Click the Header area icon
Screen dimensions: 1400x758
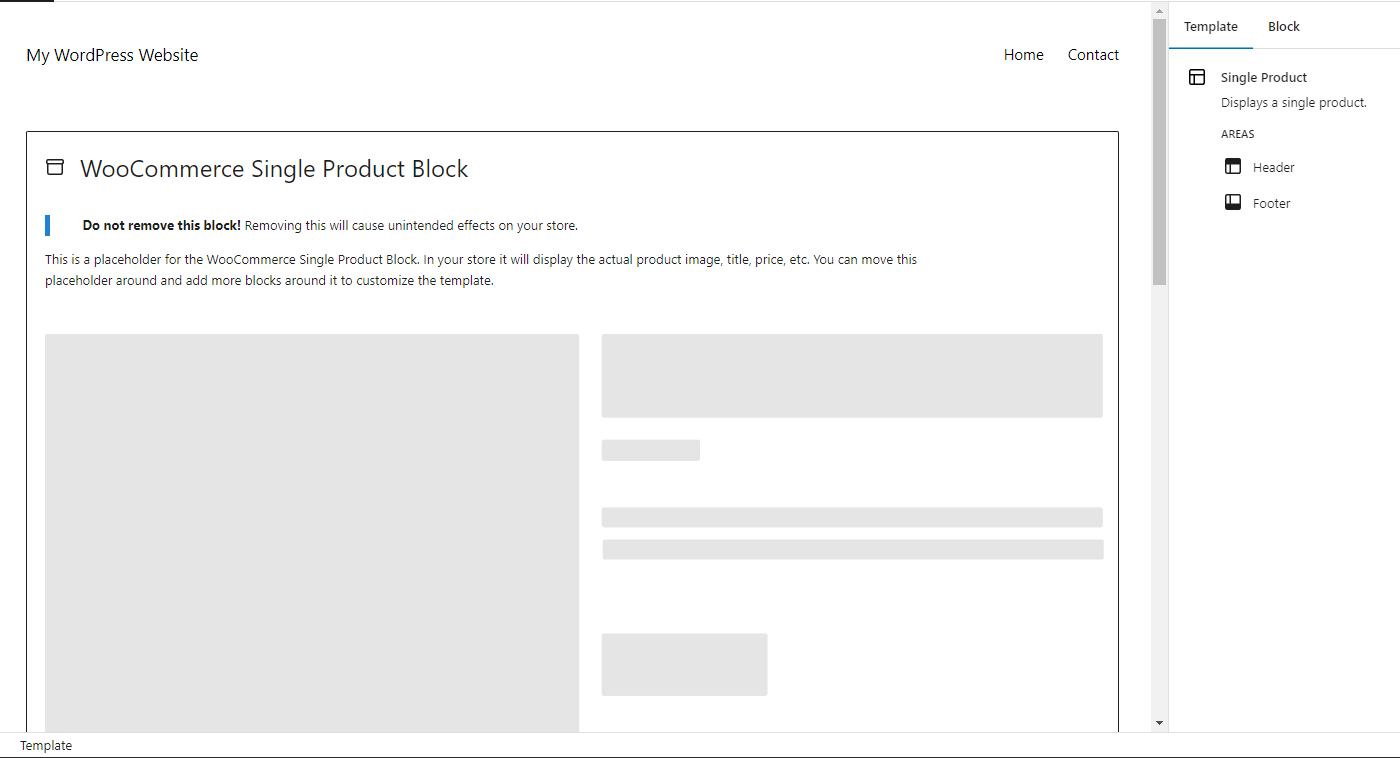[1233, 167]
